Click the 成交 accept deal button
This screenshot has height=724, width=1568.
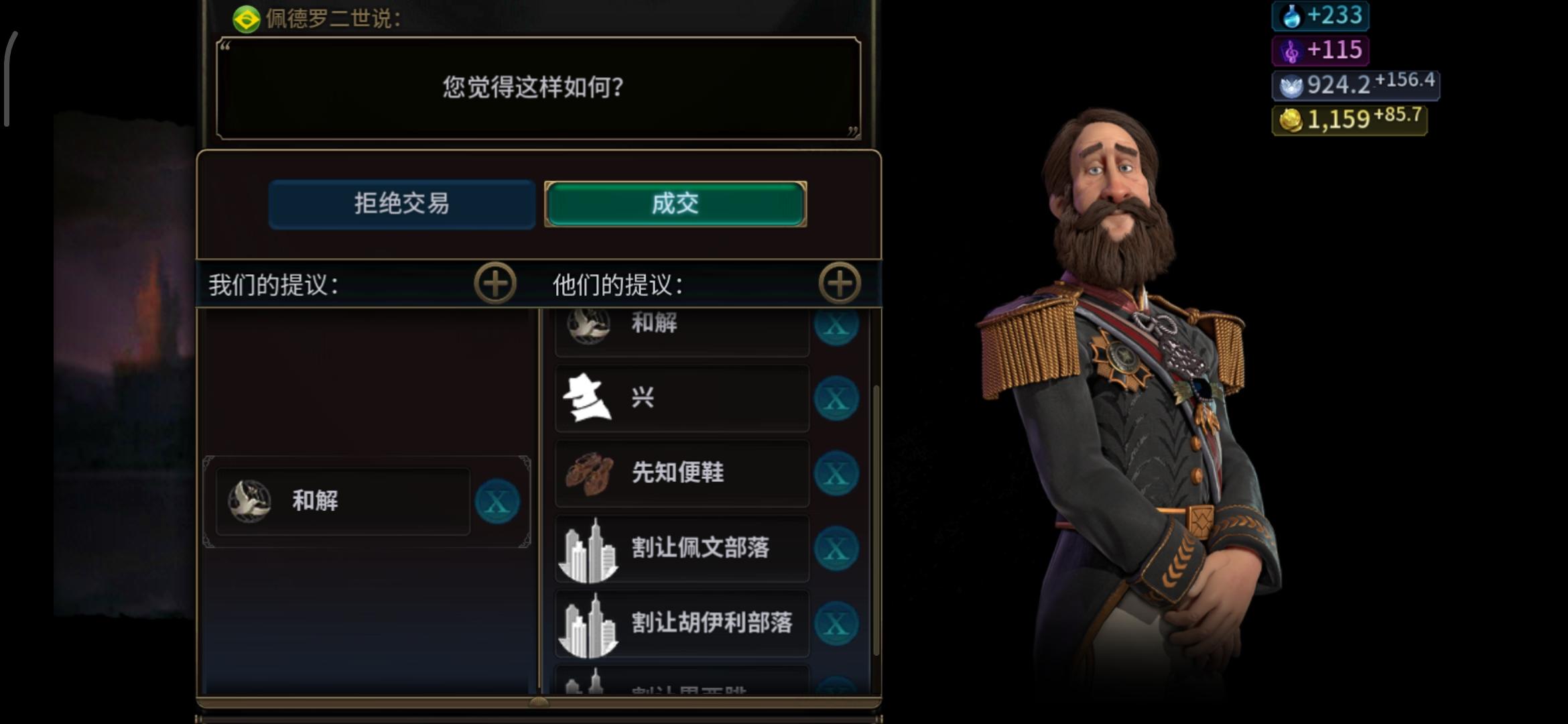coord(675,204)
